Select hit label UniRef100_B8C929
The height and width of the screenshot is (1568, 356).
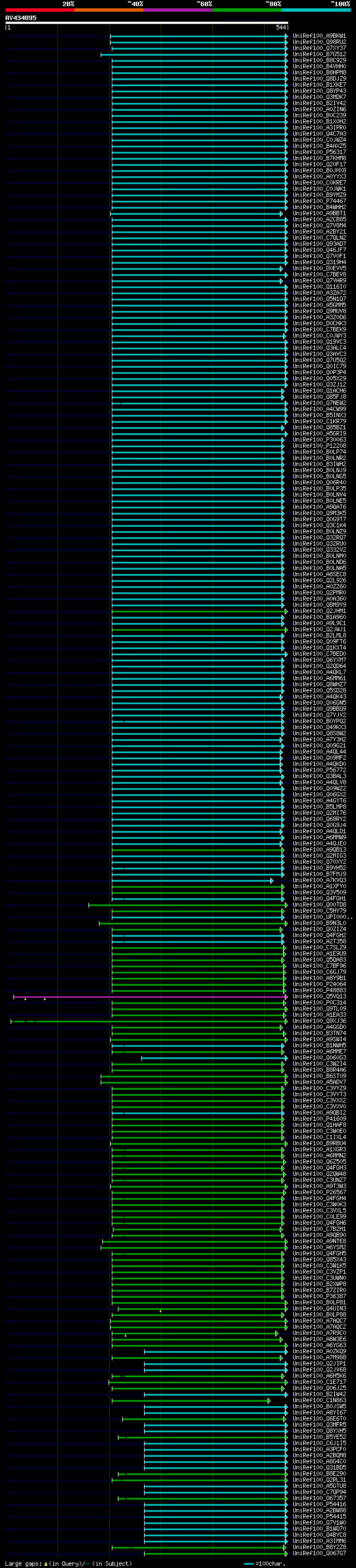[x=319, y=60]
